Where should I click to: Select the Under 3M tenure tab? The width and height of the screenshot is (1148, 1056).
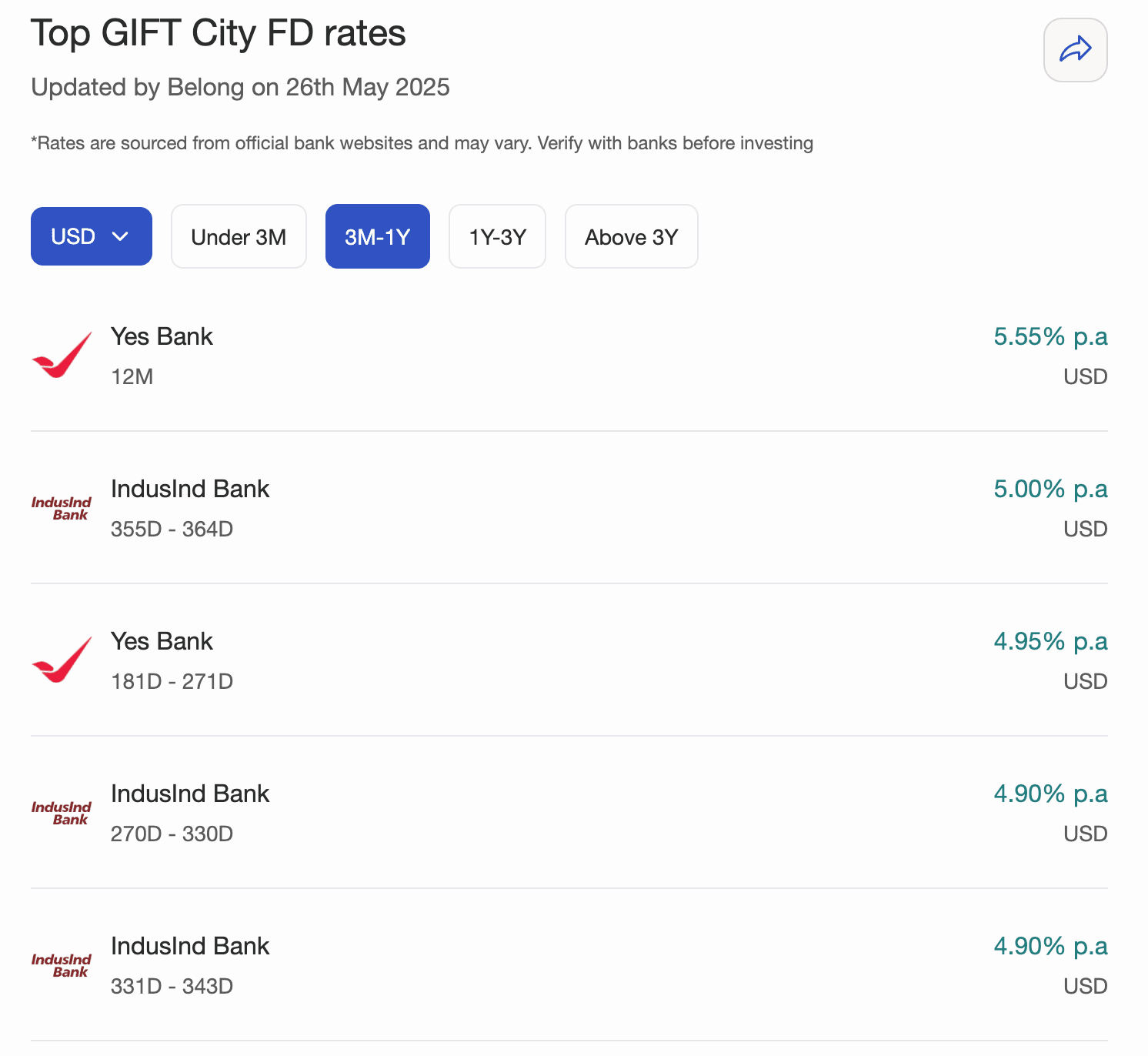pyautogui.click(x=239, y=236)
